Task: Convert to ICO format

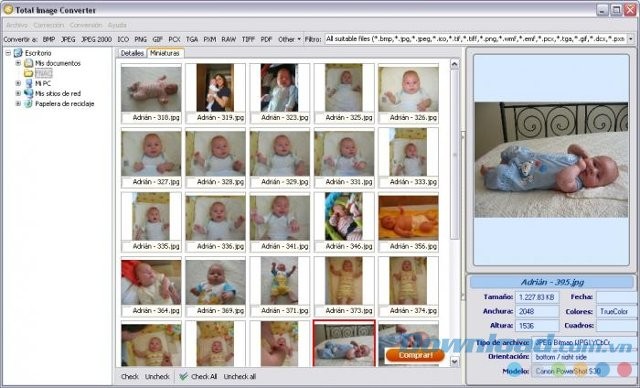Action: [123, 40]
